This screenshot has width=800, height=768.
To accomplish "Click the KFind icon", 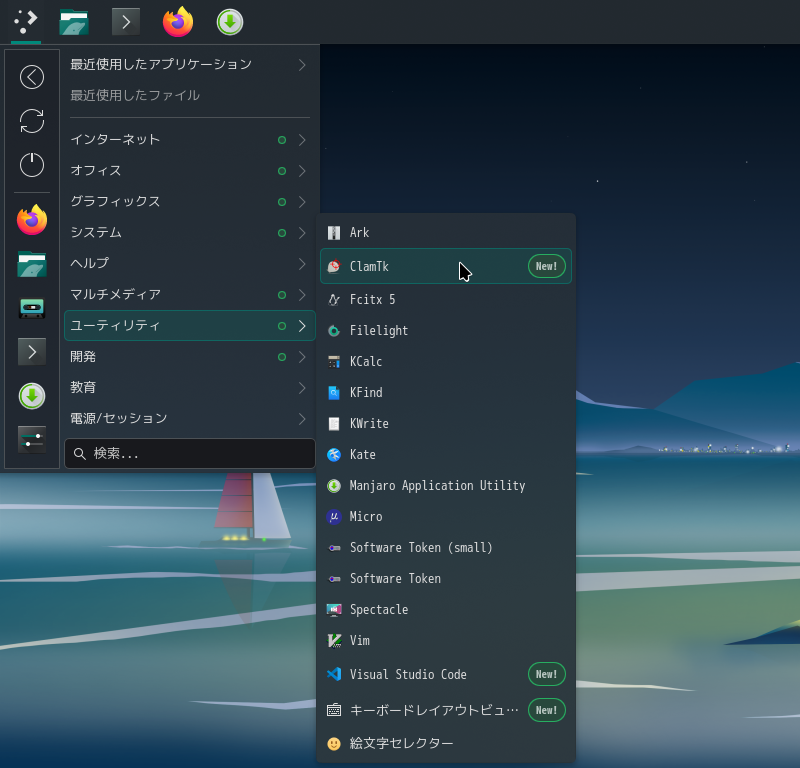I will point(334,392).
